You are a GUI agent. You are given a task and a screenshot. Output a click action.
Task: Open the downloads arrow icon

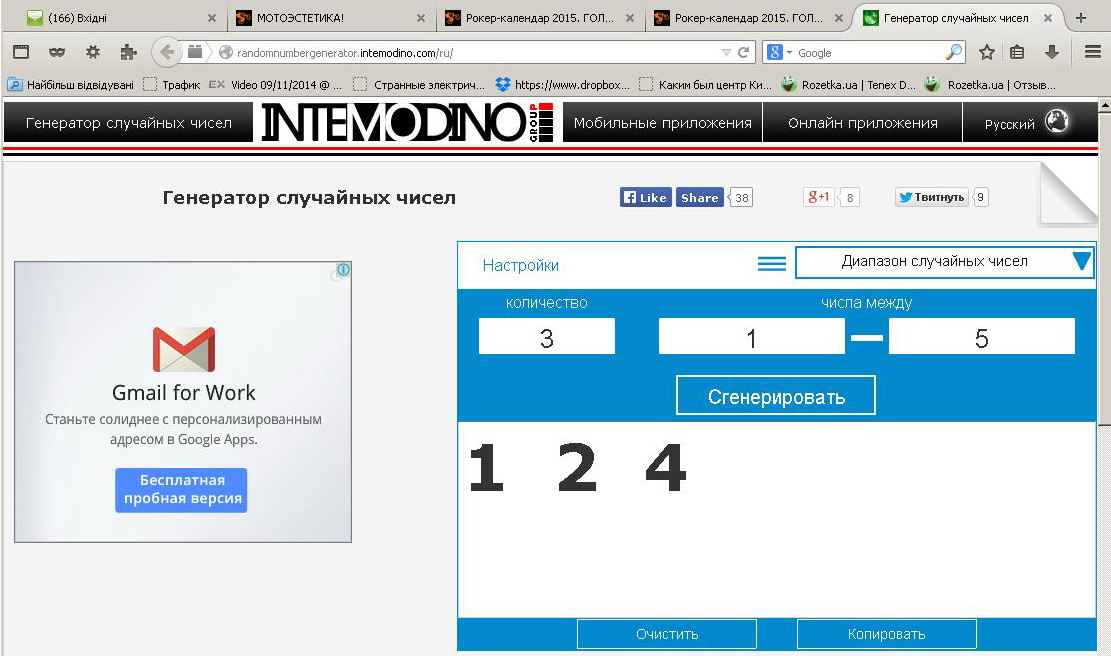1051,52
